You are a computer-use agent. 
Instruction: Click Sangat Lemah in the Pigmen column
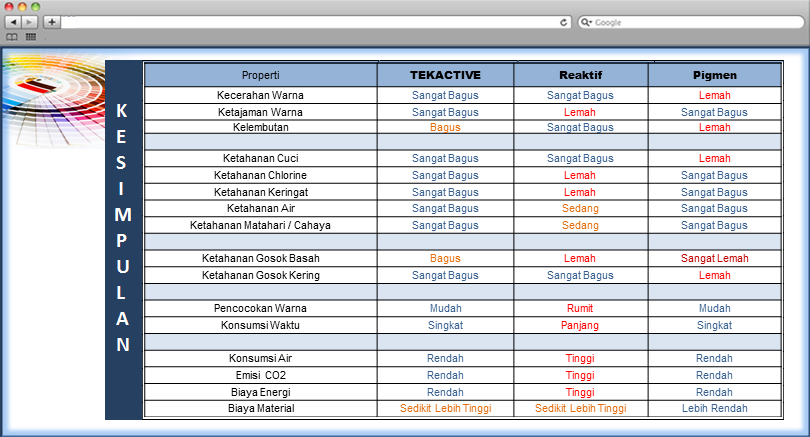pos(714,258)
